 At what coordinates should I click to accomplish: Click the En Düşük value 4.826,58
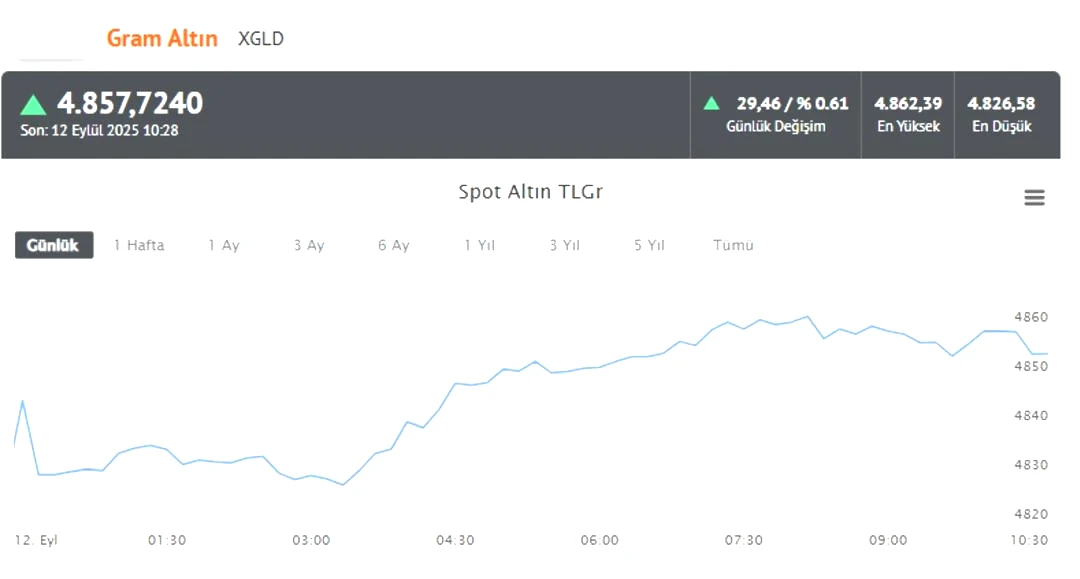pyautogui.click(x=1001, y=103)
